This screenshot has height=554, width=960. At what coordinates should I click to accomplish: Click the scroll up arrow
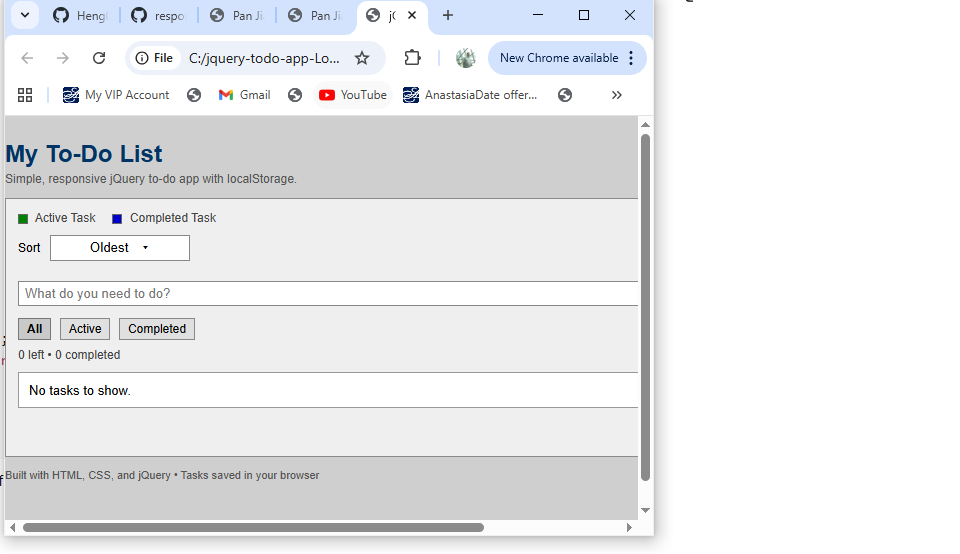click(645, 125)
